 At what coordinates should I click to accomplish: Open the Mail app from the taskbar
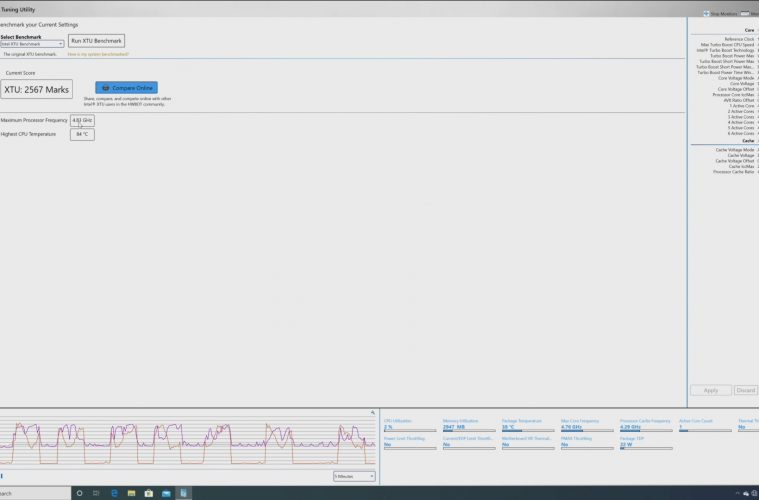click(x=166, y=493)
